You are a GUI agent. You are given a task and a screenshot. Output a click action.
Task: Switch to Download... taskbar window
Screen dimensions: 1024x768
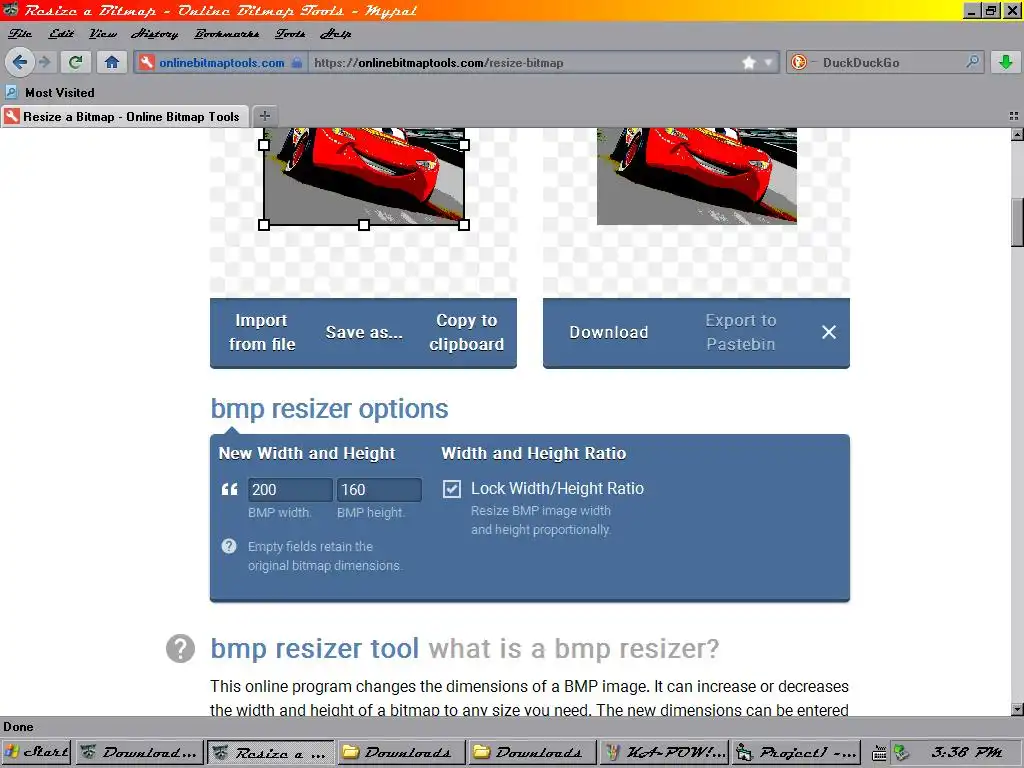coord(138,752)
